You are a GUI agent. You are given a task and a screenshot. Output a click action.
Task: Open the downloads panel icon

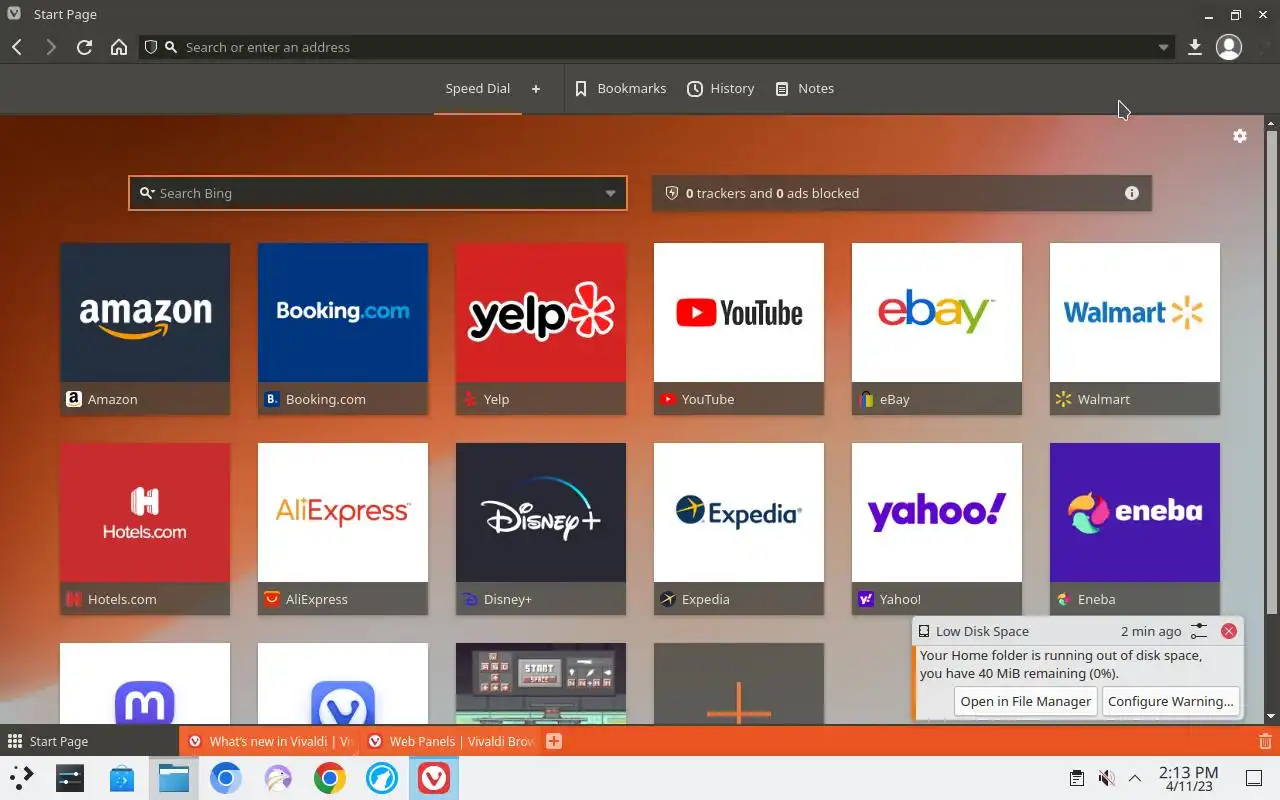coord(1194,47)
